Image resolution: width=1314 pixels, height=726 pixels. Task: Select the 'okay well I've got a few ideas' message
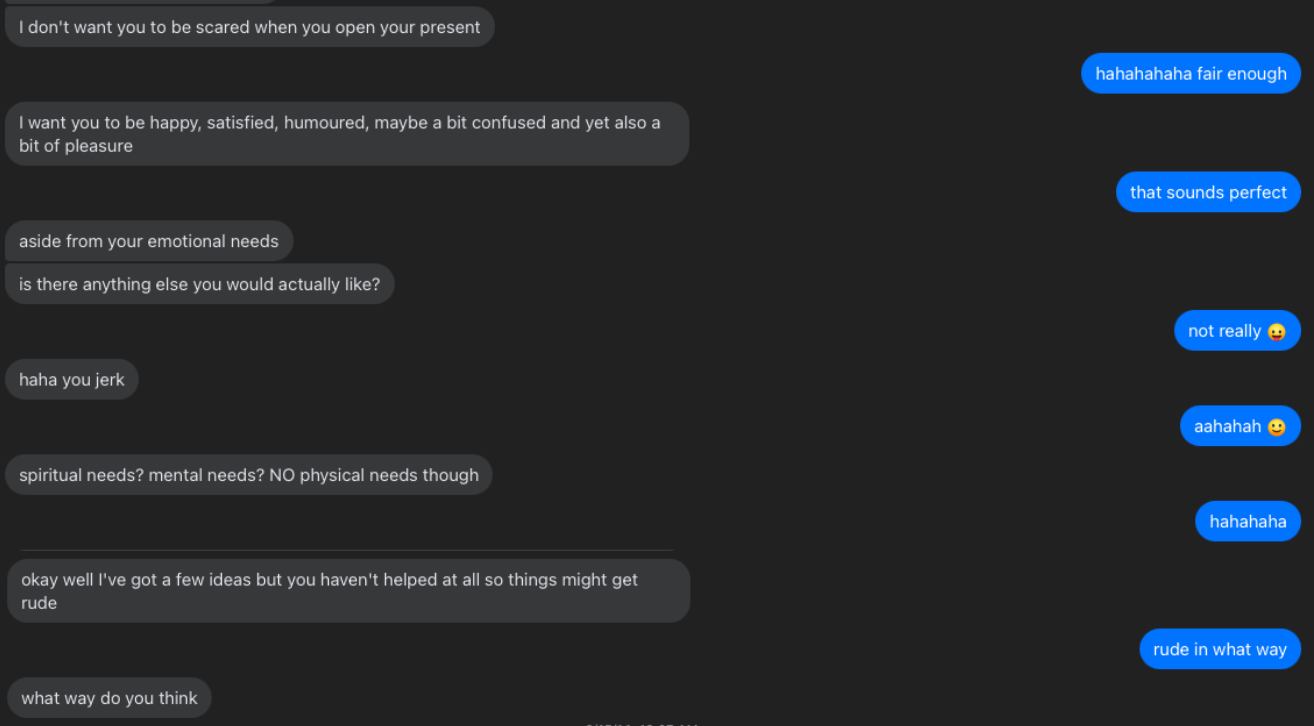(348, 591)
